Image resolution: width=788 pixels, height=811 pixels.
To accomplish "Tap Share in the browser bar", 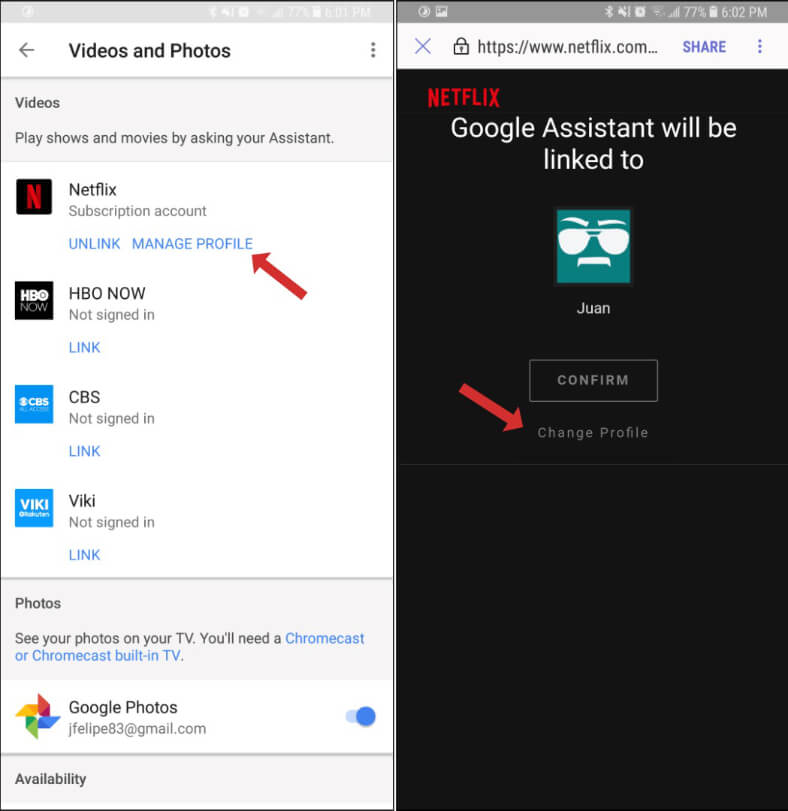I will click(x=704, y=47).
